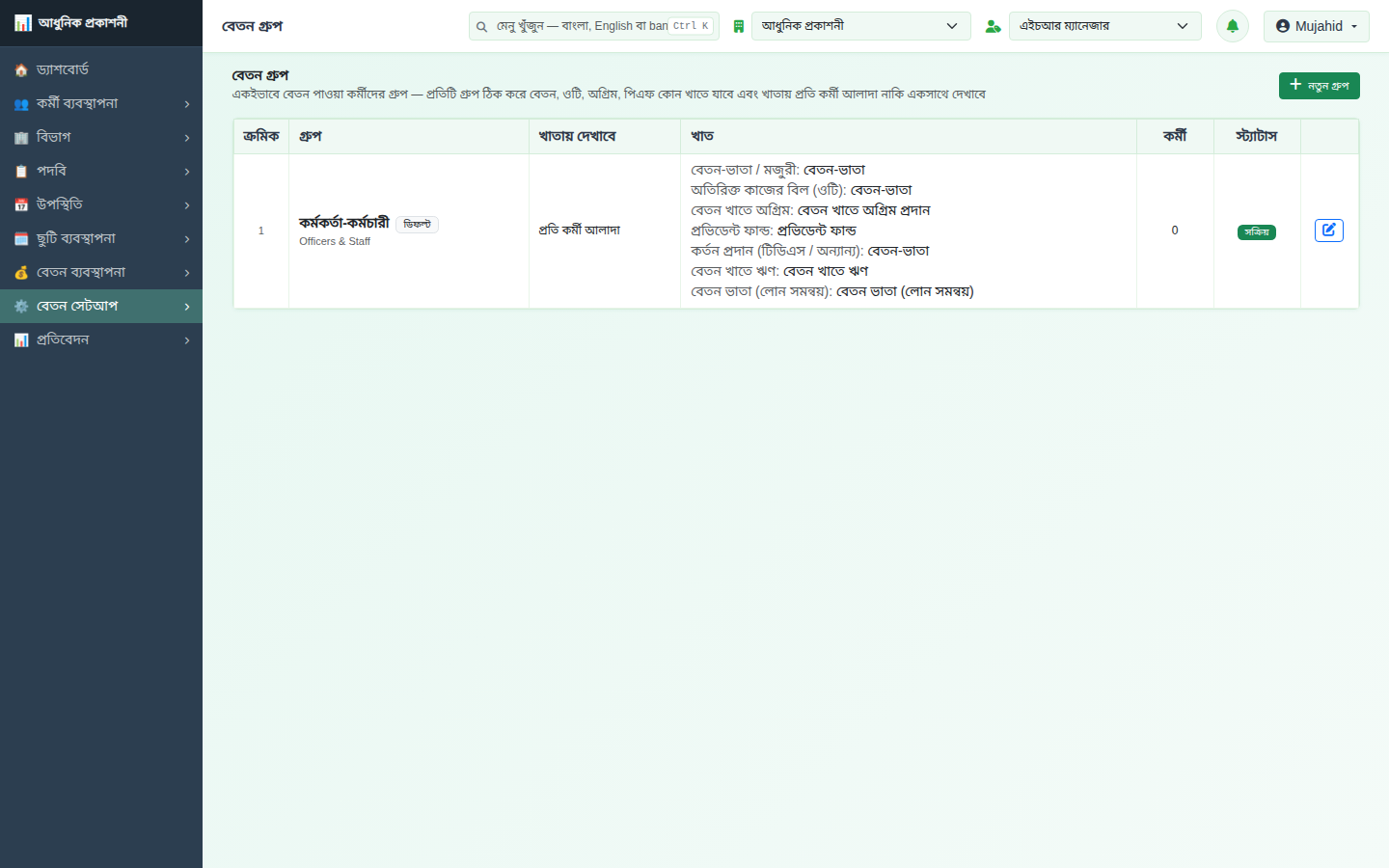Click the Officers & Staff subtitle
Screen dimensions: 1389x868
pos(335,241)
